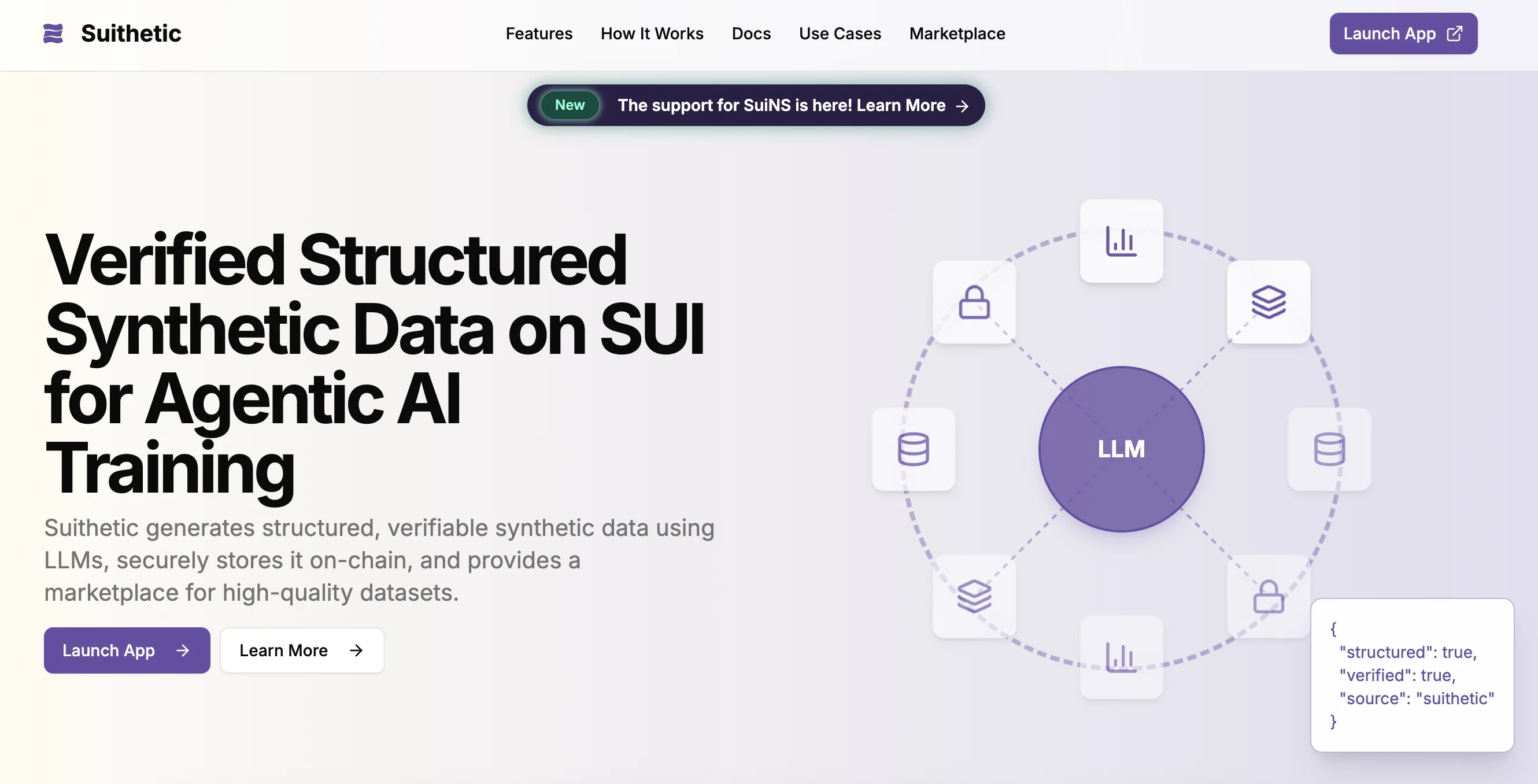1538x784 pixels.
Task: Click the "source": "suithetic" line in code card
Action: click(1417, 698)
